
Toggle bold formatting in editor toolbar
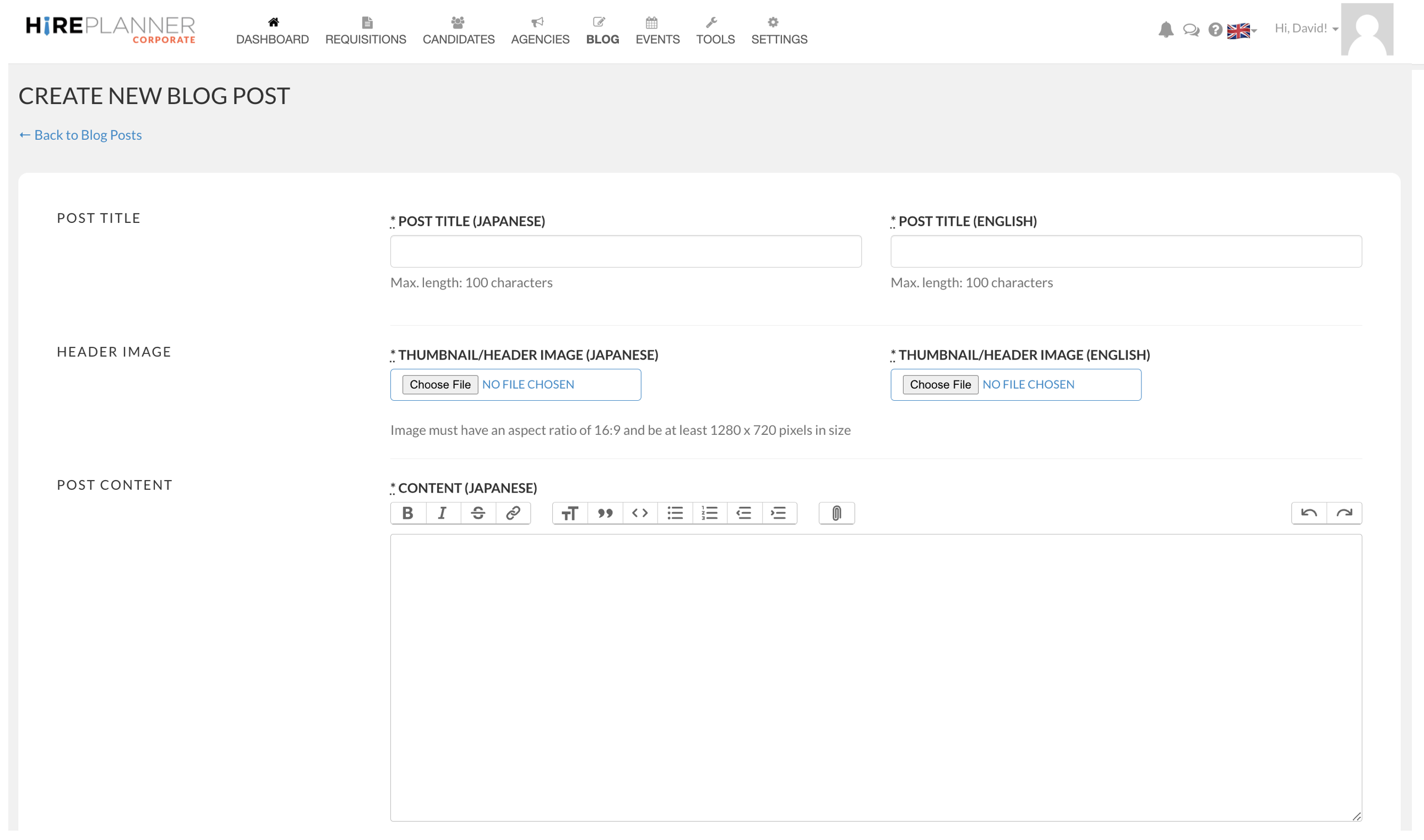click(x=407, y=514)
